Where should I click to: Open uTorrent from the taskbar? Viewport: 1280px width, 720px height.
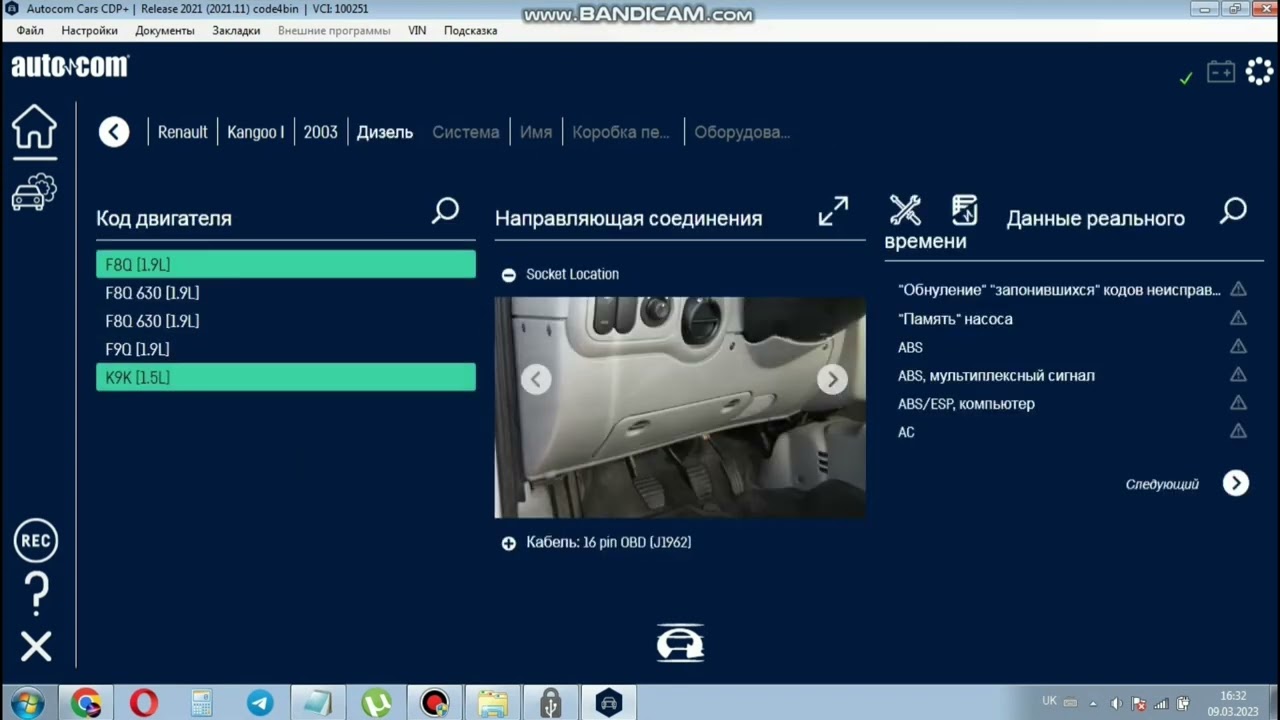click(376, 704)
